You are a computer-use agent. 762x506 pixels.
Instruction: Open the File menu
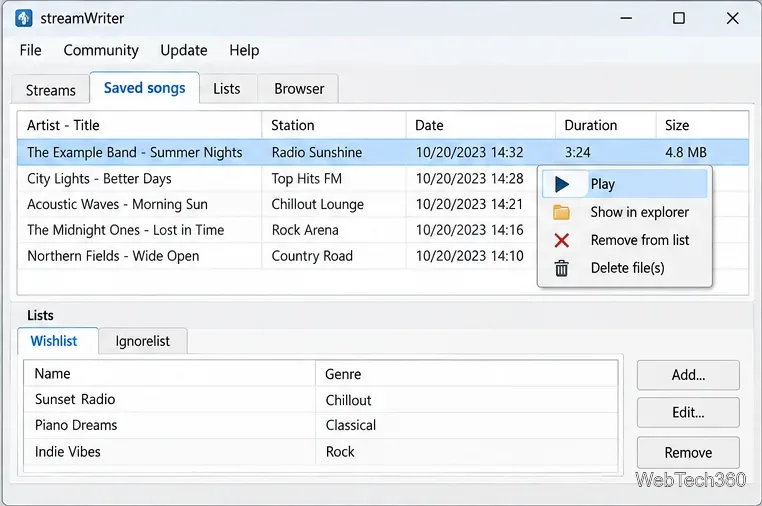(31, 50)
